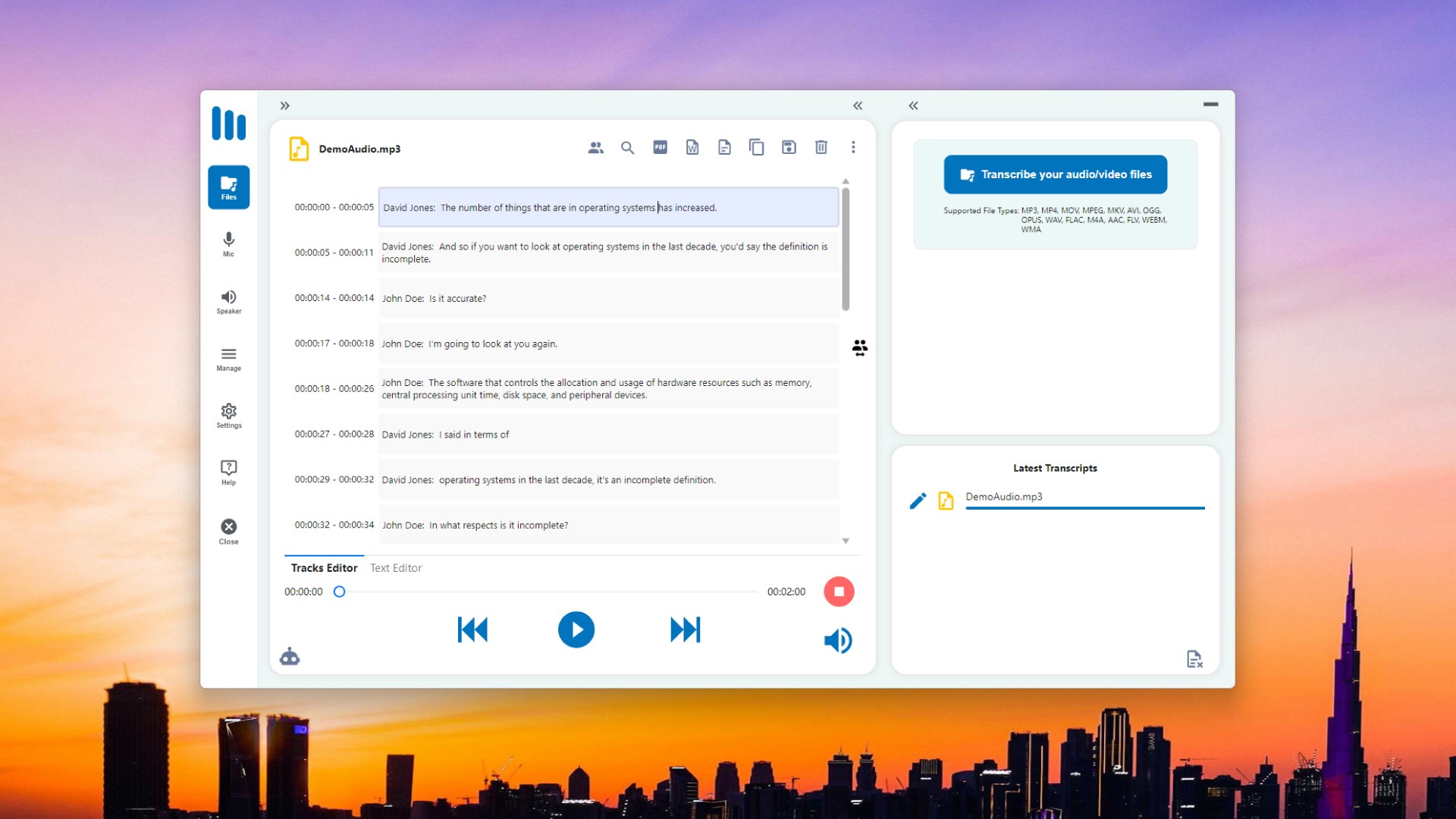Toggle the playback volume speaker icon
This screenshot has width=1456, height=819.
(838, 641)
